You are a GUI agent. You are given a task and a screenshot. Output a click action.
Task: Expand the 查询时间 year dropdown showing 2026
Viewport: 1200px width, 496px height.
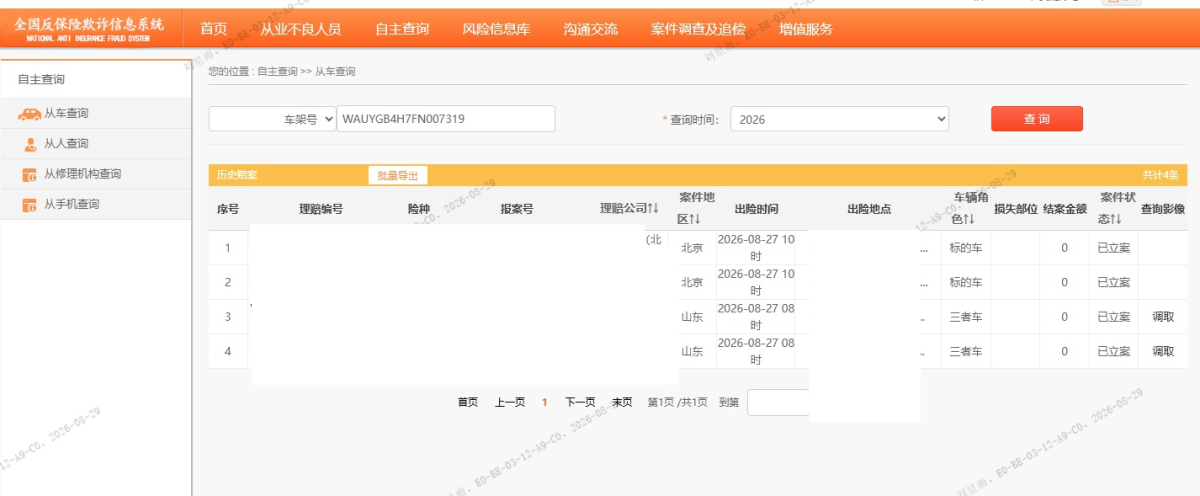pos(839,119)
